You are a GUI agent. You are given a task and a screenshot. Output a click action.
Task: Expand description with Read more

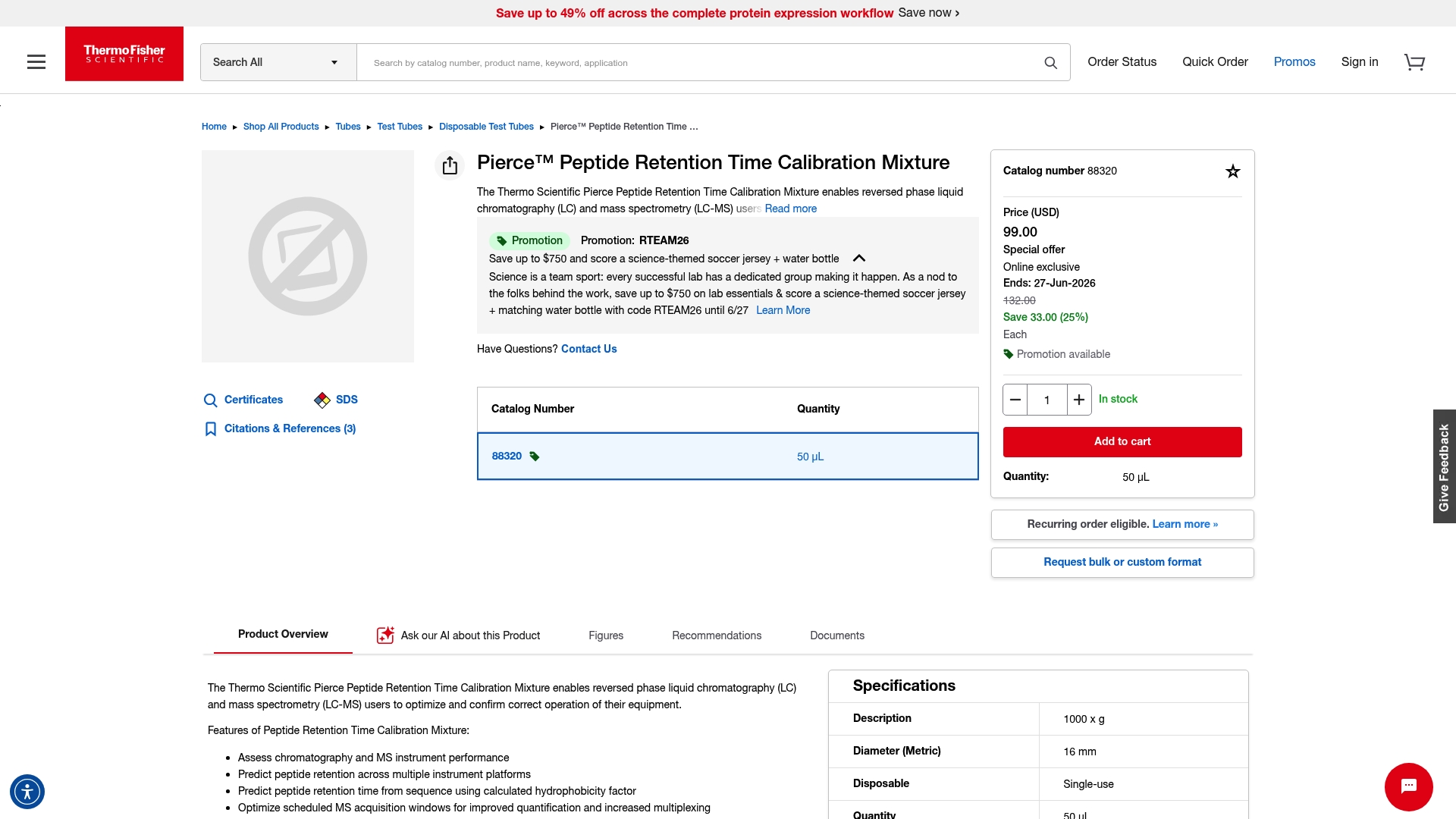coord(791,209)
